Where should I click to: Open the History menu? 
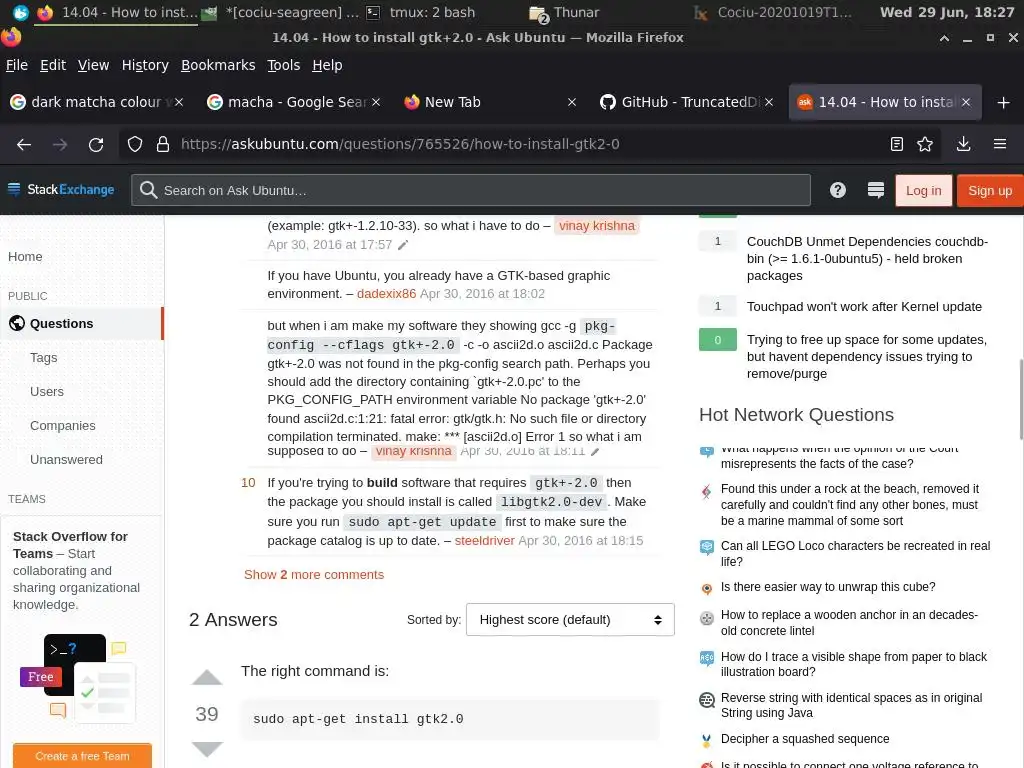(x=145, y=65)
